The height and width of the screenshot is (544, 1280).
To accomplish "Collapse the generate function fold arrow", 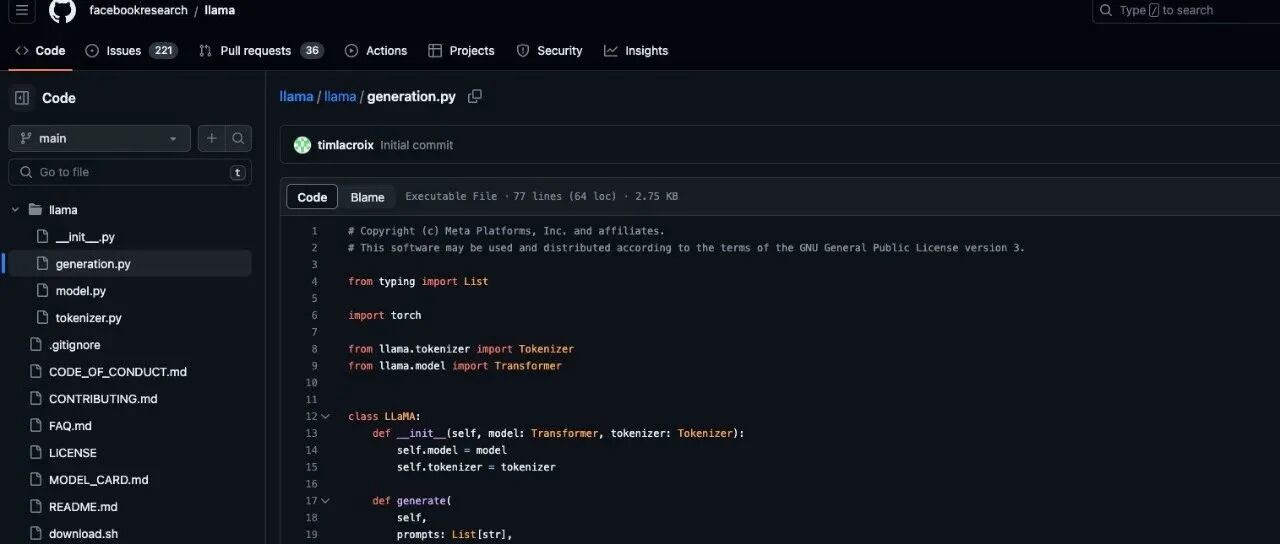I will tap(325, 501).
